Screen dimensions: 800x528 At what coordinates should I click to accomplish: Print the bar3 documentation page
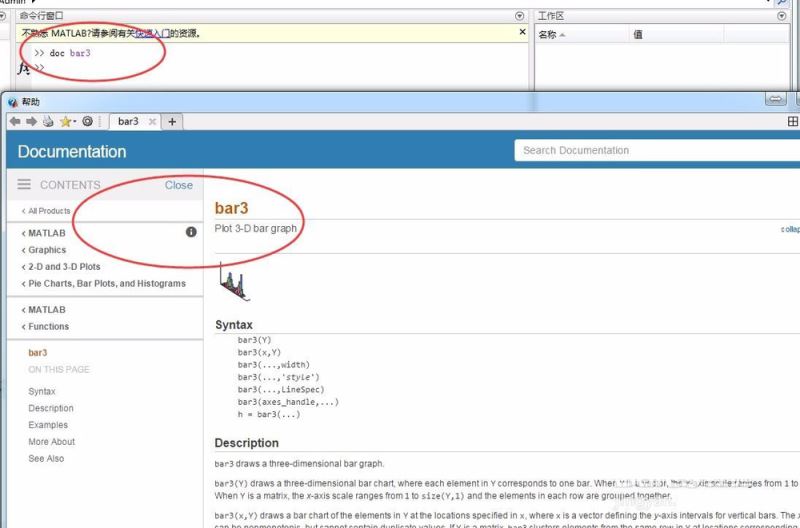point(48,121)
